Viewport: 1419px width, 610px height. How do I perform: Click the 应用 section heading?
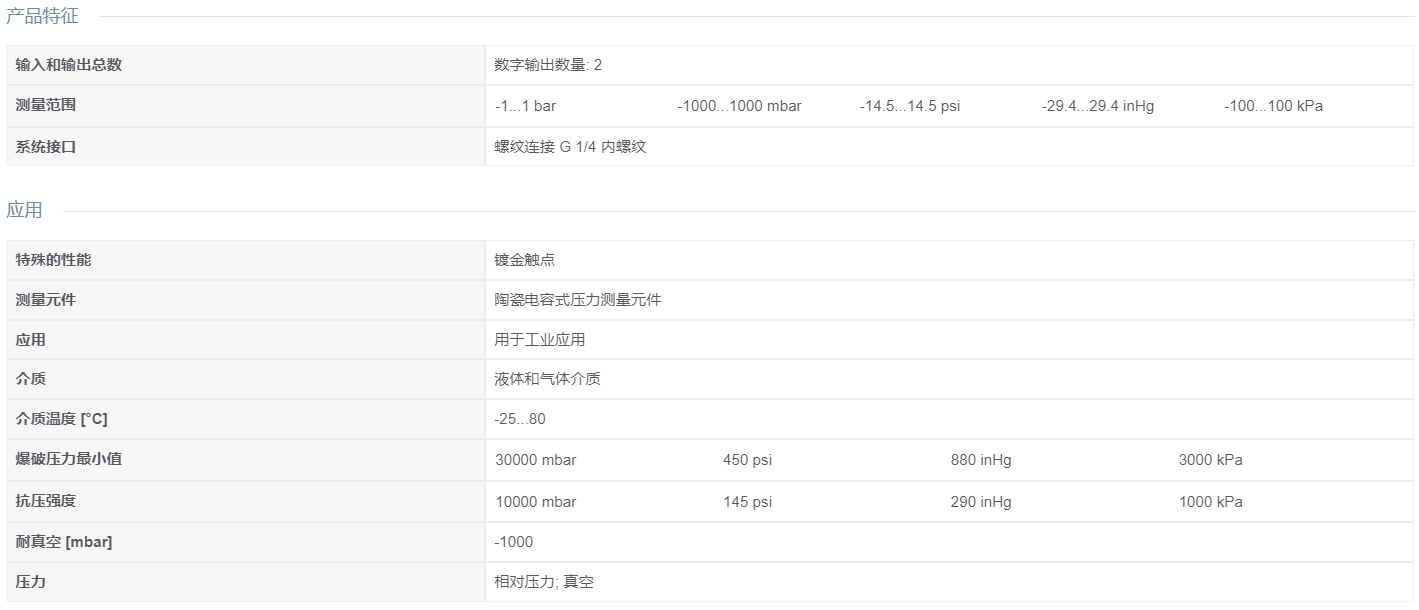click(24, 210)
